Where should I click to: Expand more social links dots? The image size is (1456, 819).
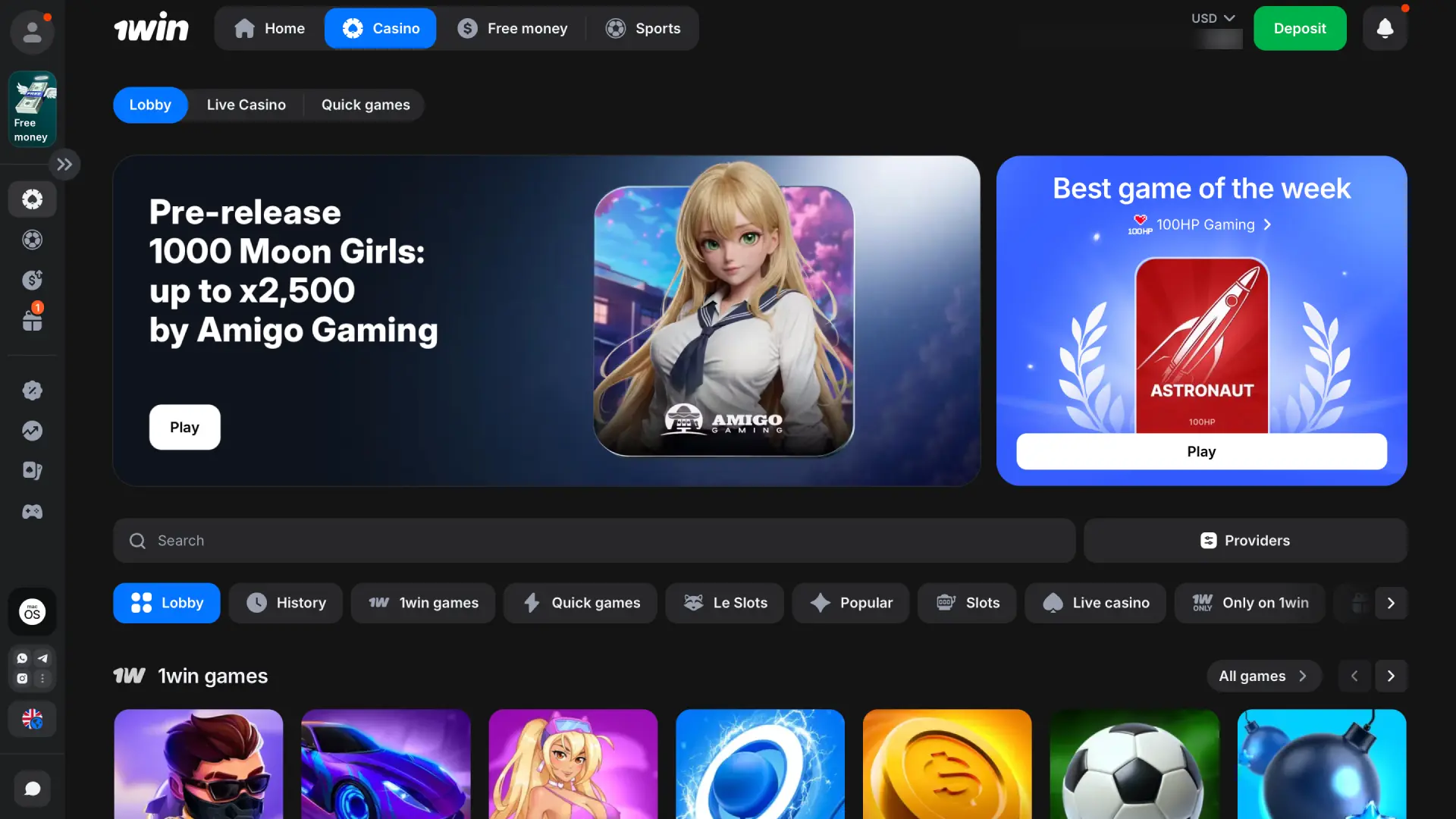(42, 679)
